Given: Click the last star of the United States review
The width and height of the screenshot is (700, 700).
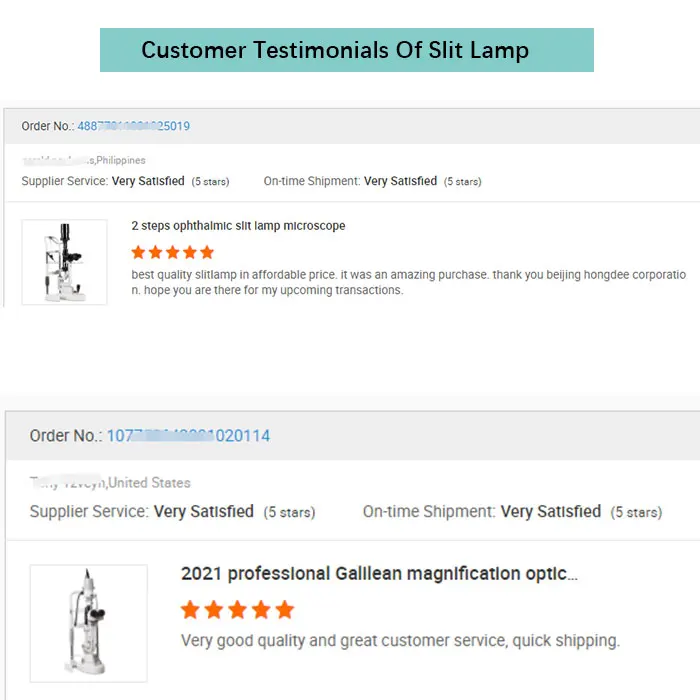Looking at the screenshot, I should [285, 610].
